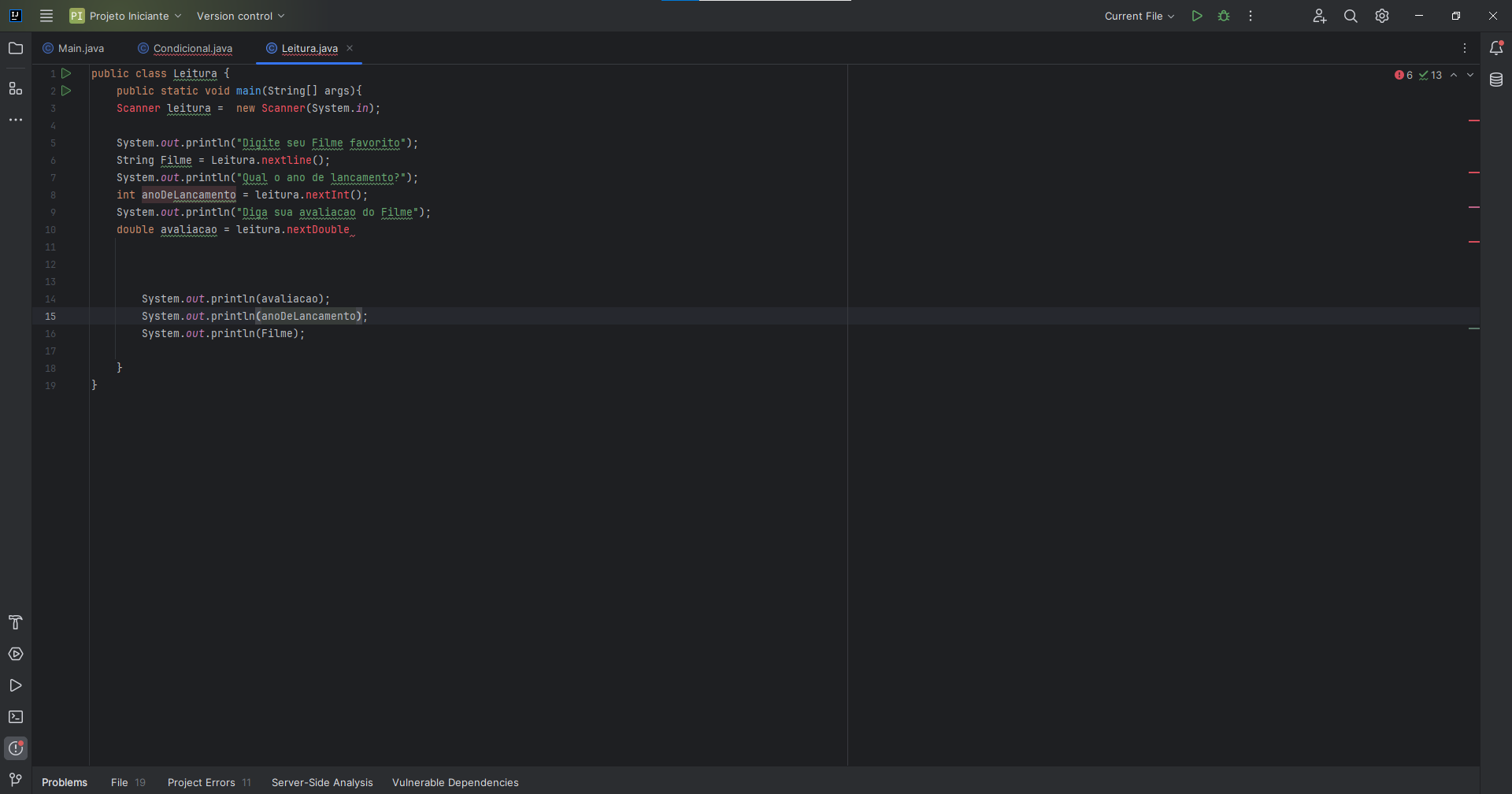Open the Git version control tool window
Viewport: 1512px width, 794px height.
pos(16,780)
